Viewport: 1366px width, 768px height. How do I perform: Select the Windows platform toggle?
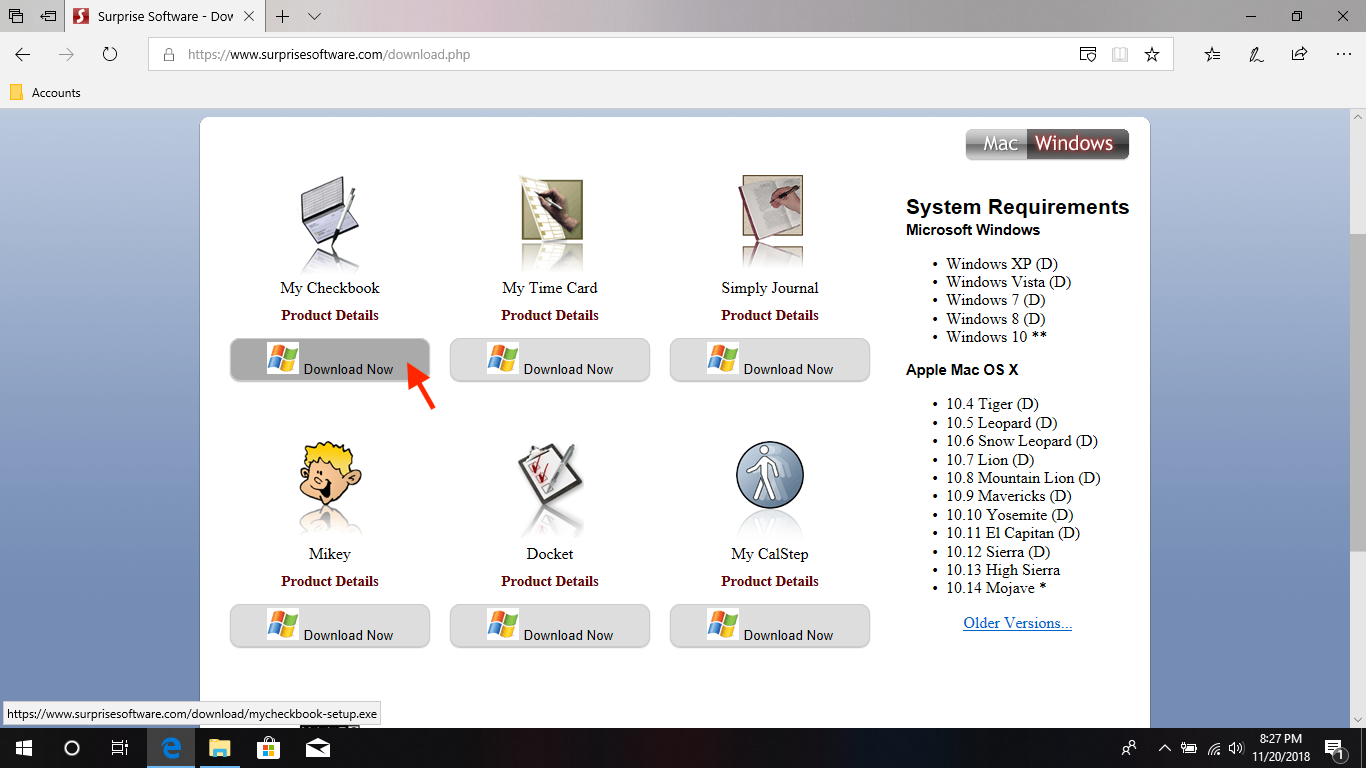point(1074,144)
